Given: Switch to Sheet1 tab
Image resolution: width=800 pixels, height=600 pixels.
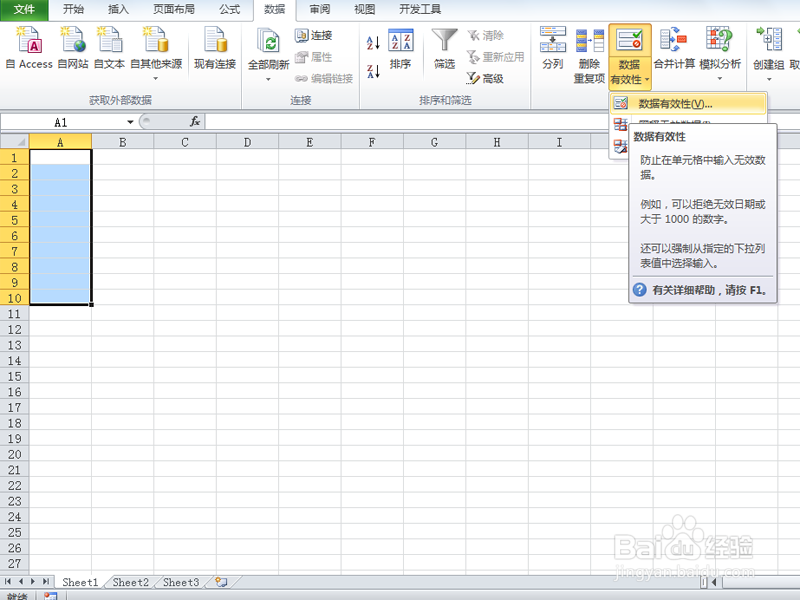Looking at the screenshot, I should [80, 582].
